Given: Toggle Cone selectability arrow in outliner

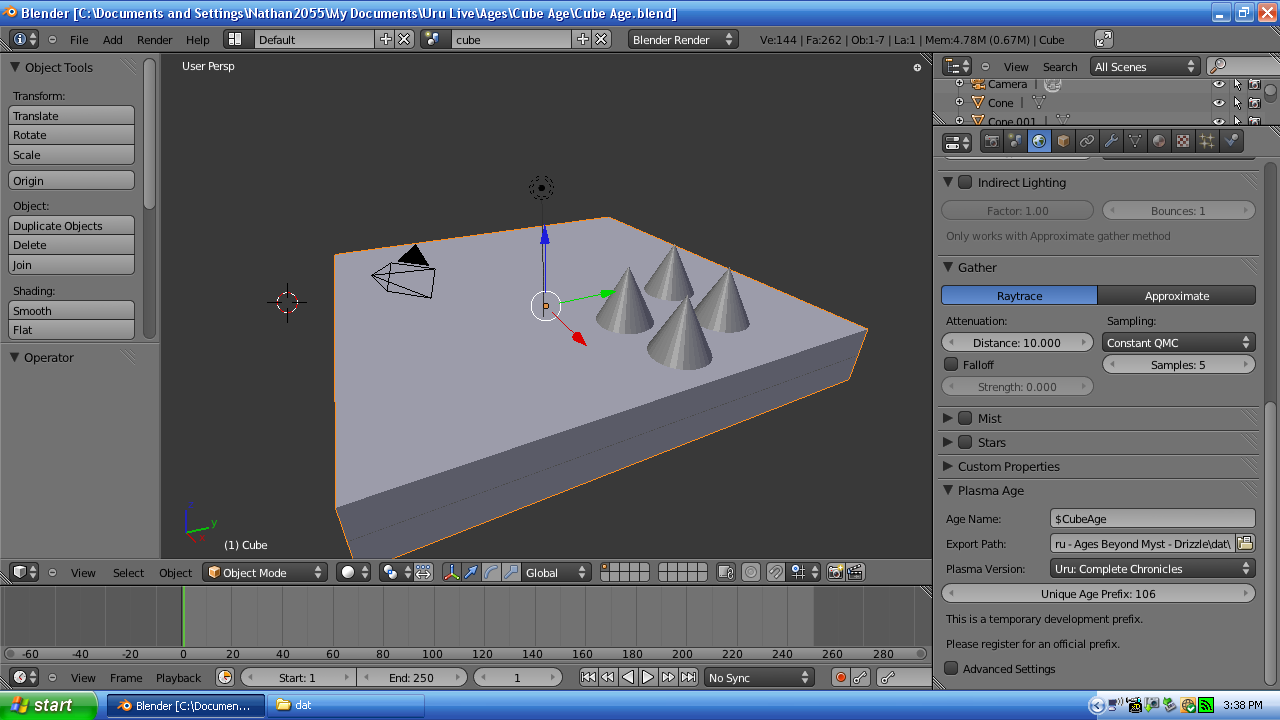Looking at the screenshot, I should (1237, 102).
